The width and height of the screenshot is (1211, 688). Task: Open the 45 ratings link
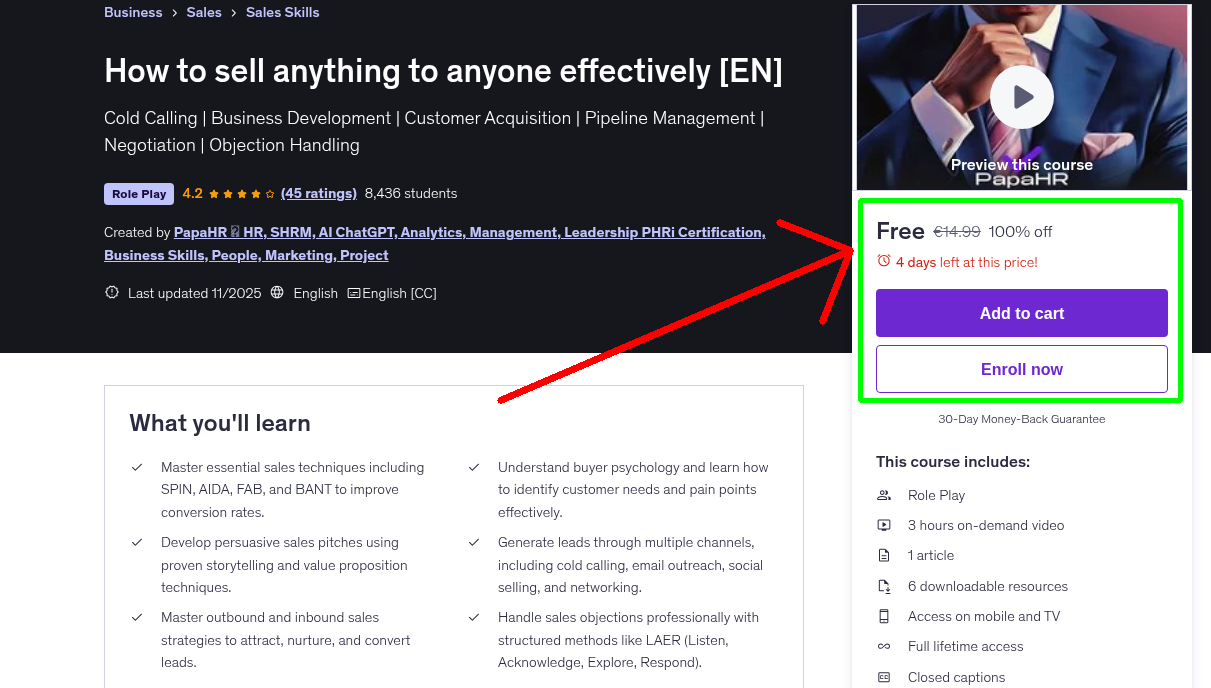click(x=319, y=193)
